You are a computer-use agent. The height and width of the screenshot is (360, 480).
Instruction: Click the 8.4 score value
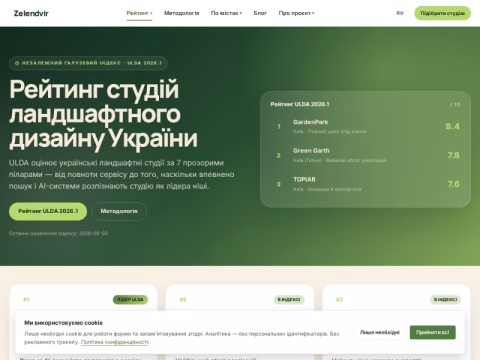pyautogui.click(x=452, y=126)
